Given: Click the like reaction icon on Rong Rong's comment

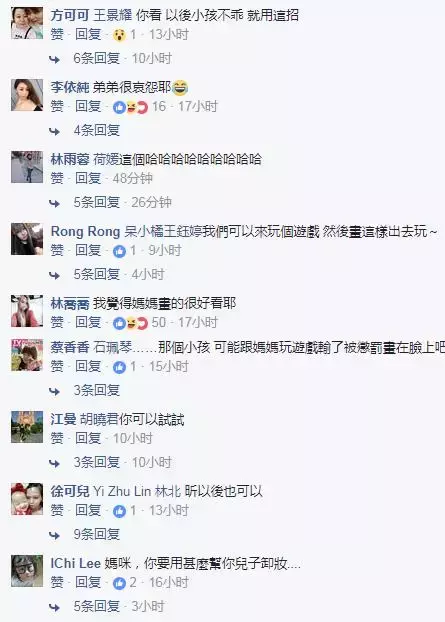Looking at the screenshot, I should click(x=119, y=251).
